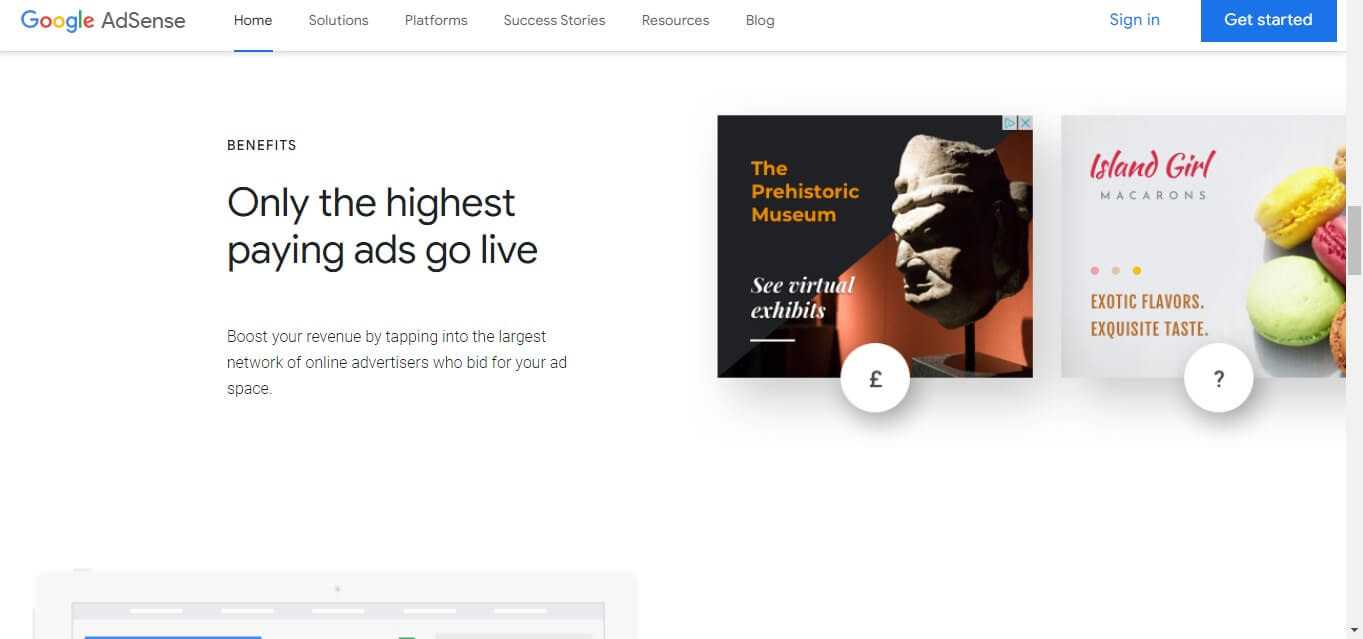The height and width of the screenshot is (639, 1363).
Task: Click the "Island Girl" script logo text
Action: 1152,165
